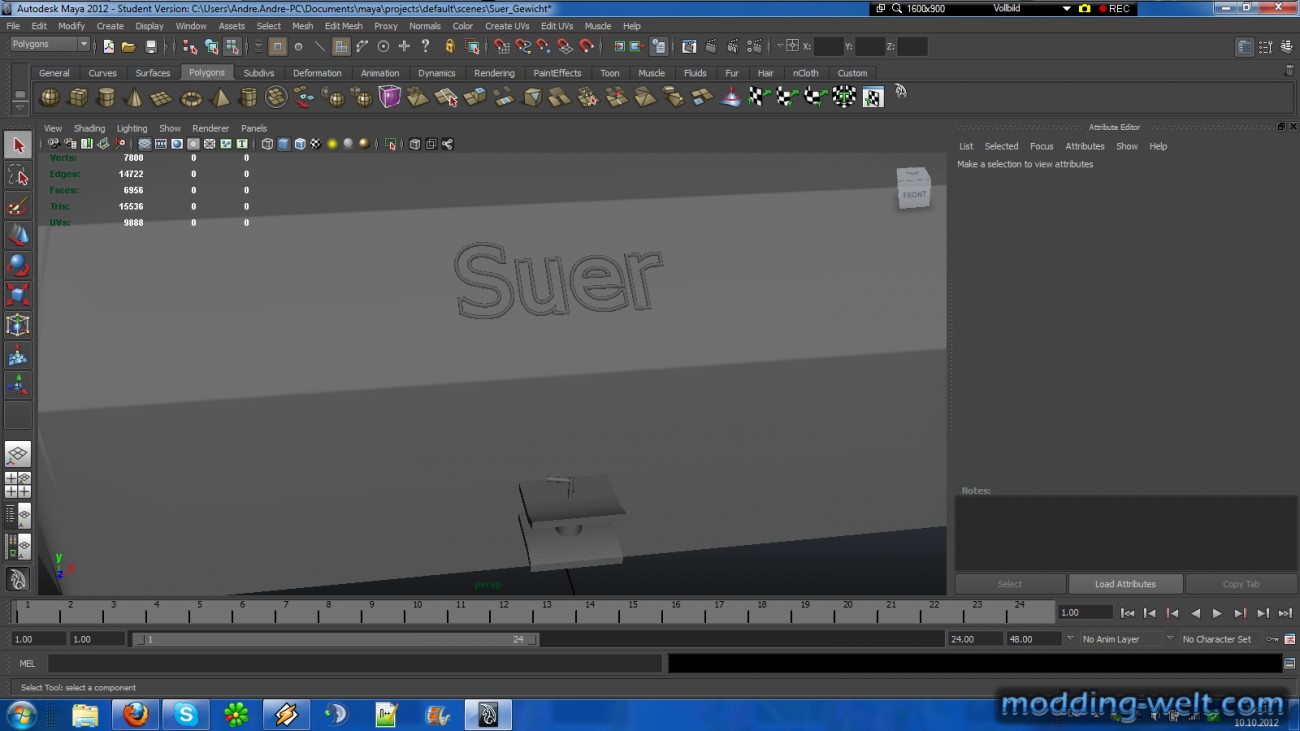This screenshot has height=731, width=1300.
Task: Create a polygon cube from the shelf
Action: (77, 97)
